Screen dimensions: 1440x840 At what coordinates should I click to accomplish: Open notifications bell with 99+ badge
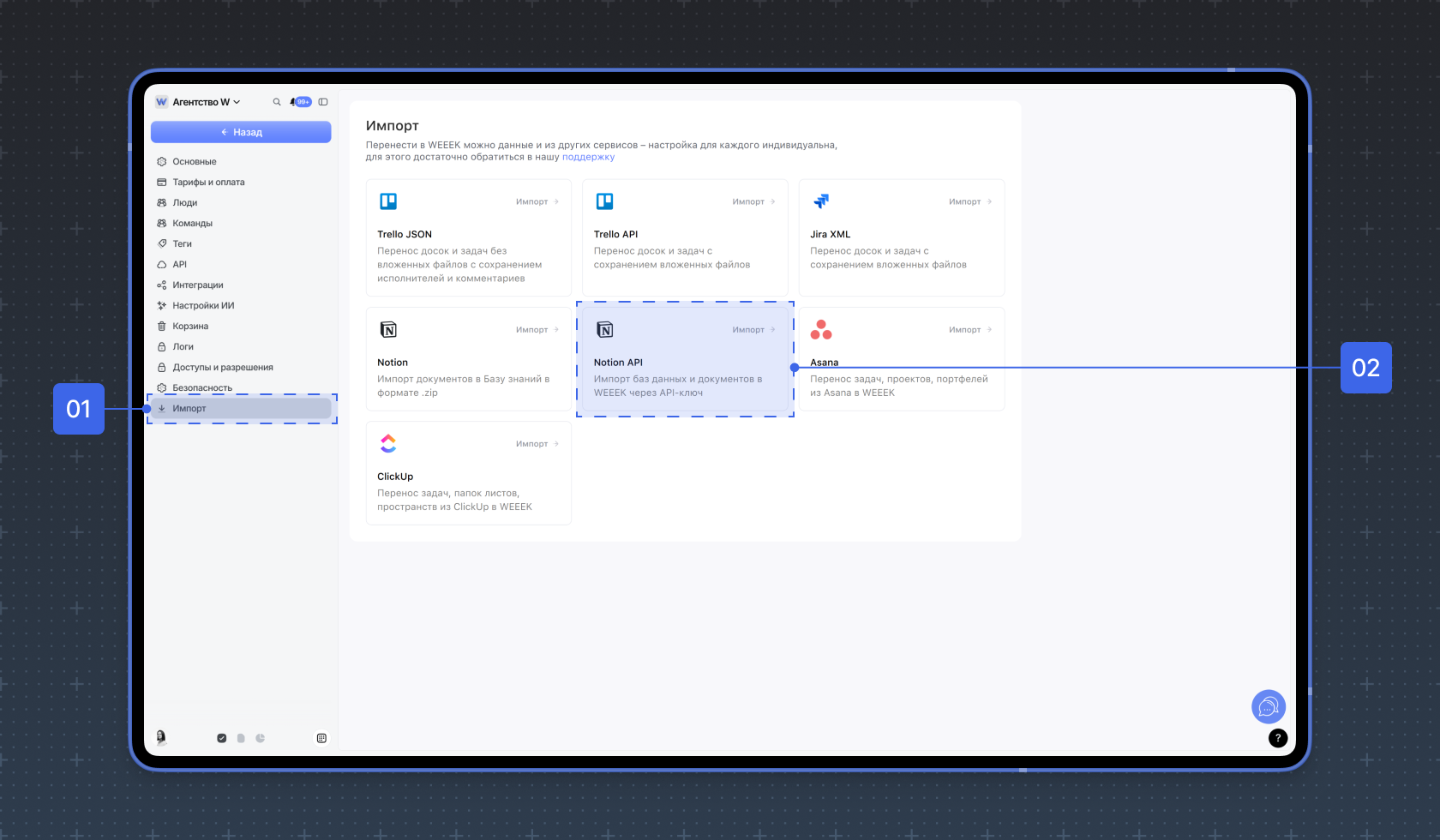point(301,102)
